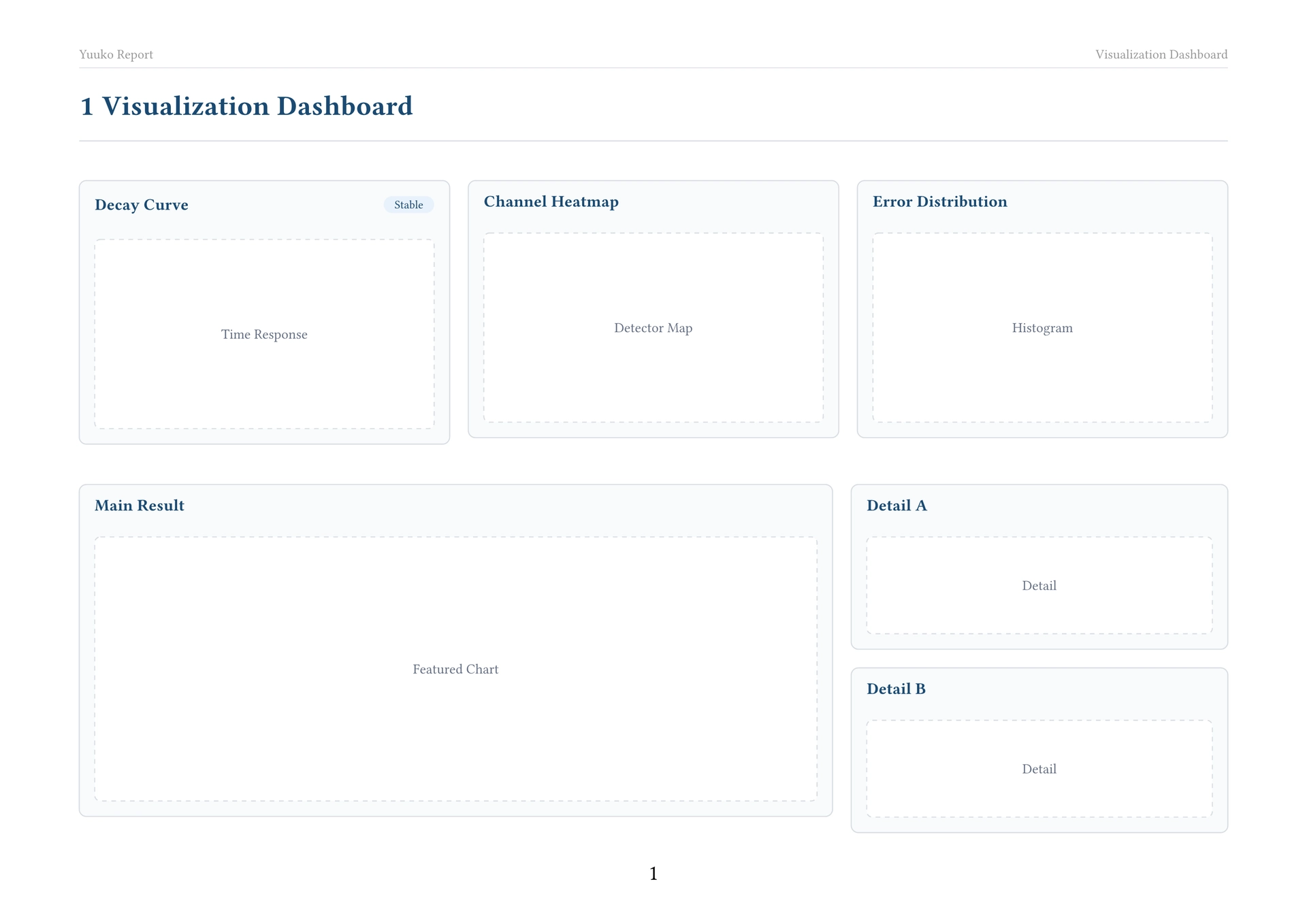Click the Detail B heading
This screenshot has height=924, width=1307.
click(896, 689)
